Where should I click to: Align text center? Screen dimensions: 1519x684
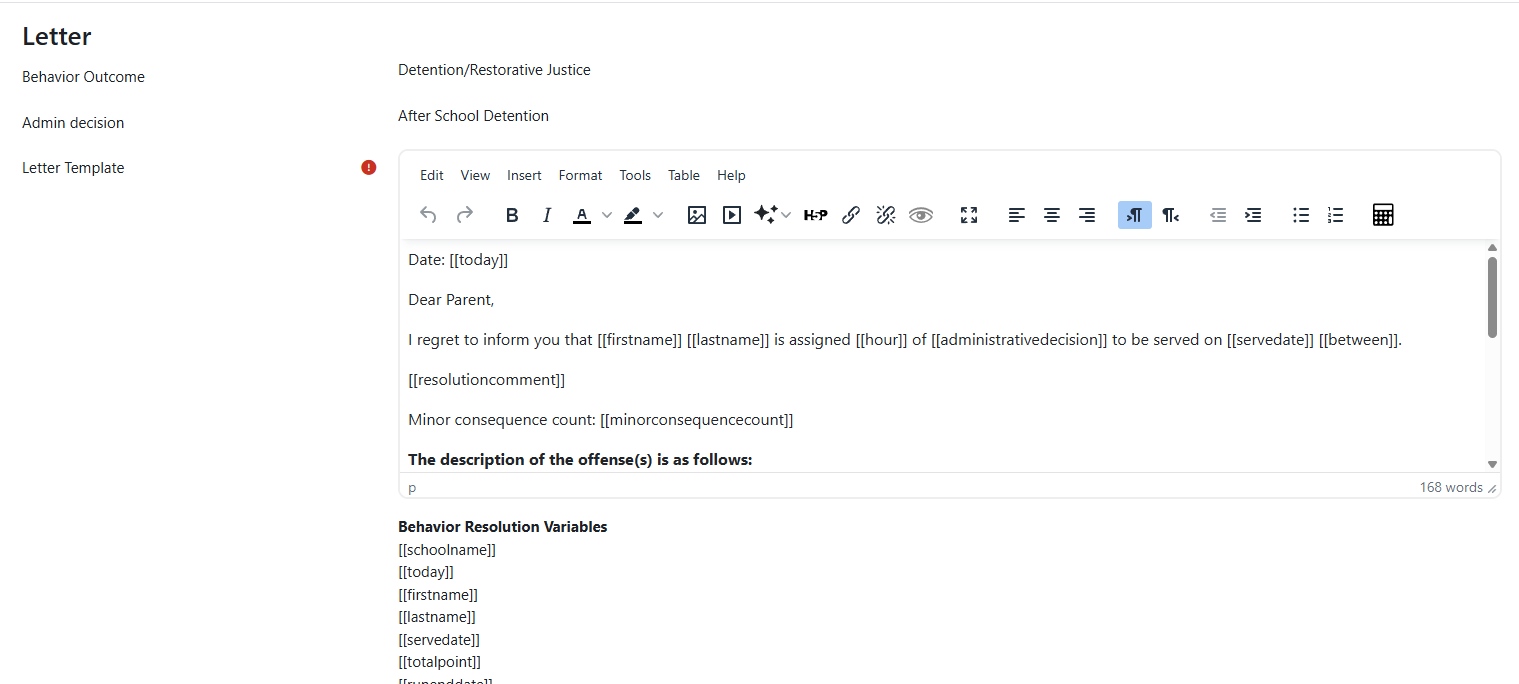tap(1052, 215)
